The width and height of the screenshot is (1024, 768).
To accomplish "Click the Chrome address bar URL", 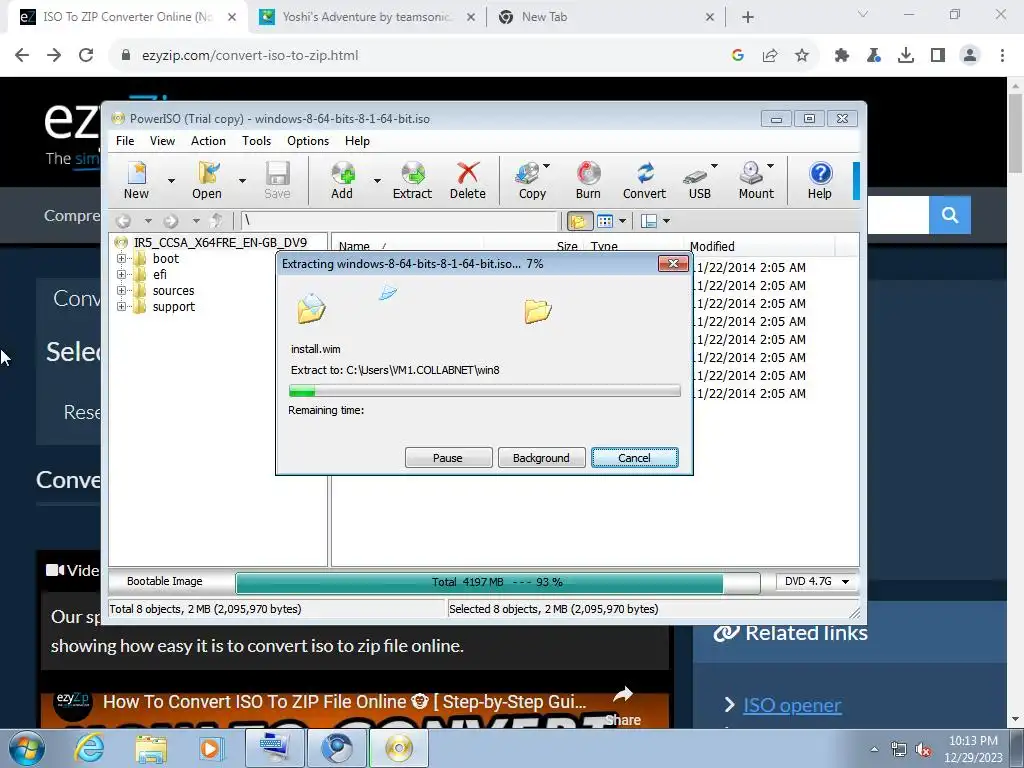I will [250, 56].
